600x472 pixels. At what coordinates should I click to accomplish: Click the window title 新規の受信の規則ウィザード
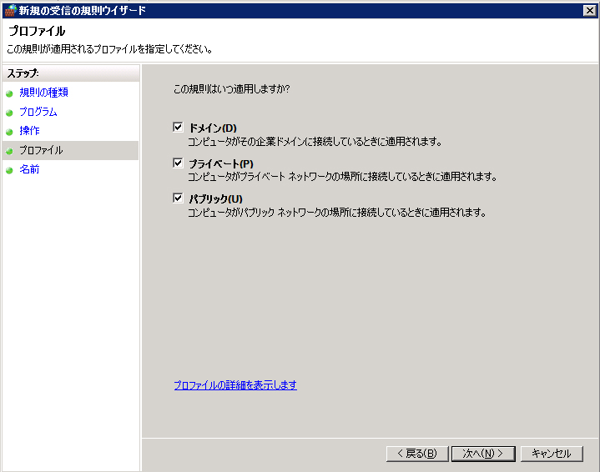[82, 10]
